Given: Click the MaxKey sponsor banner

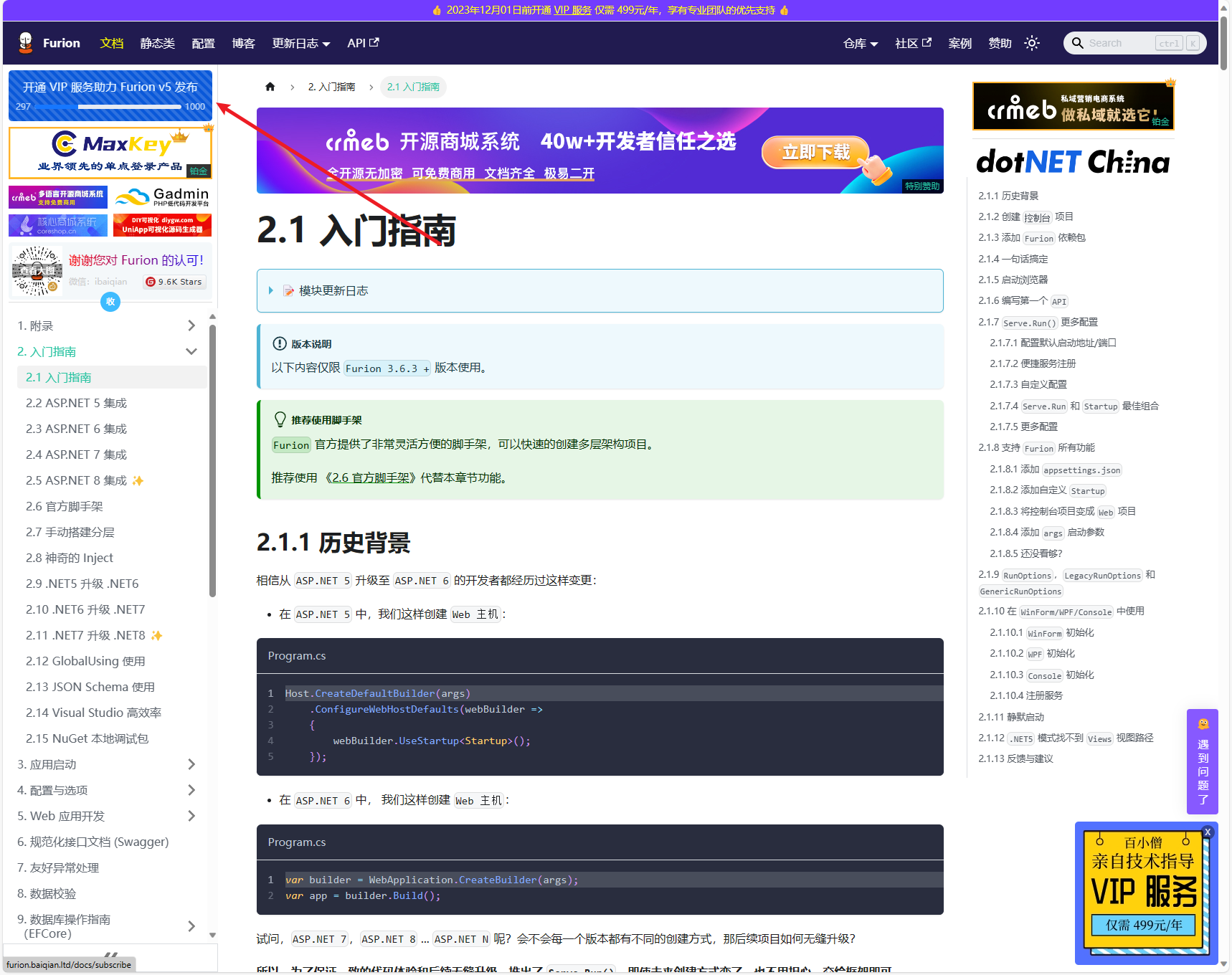Looking at the screenshot, I should click(x=110, y=153).
